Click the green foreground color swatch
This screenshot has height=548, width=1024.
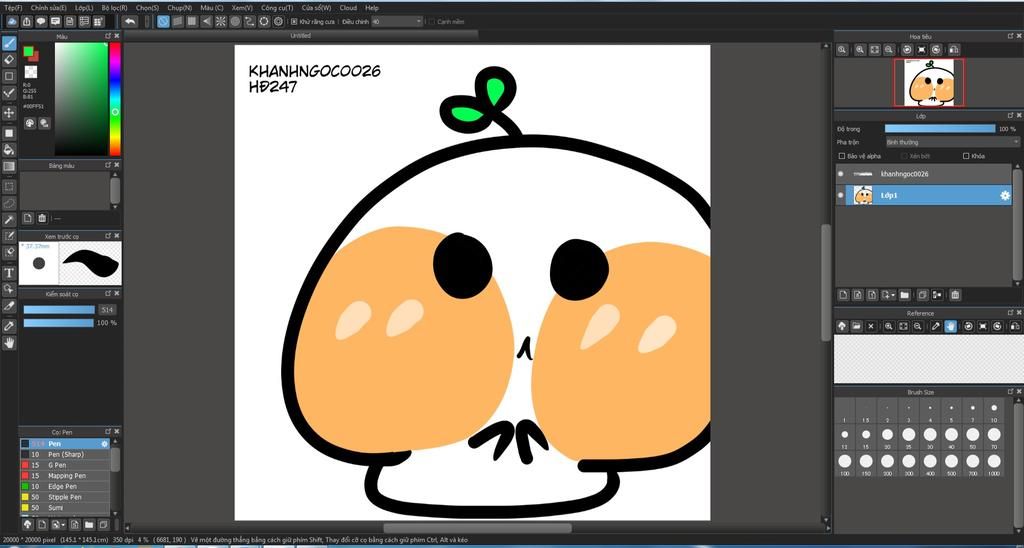[x=28, y=51]
